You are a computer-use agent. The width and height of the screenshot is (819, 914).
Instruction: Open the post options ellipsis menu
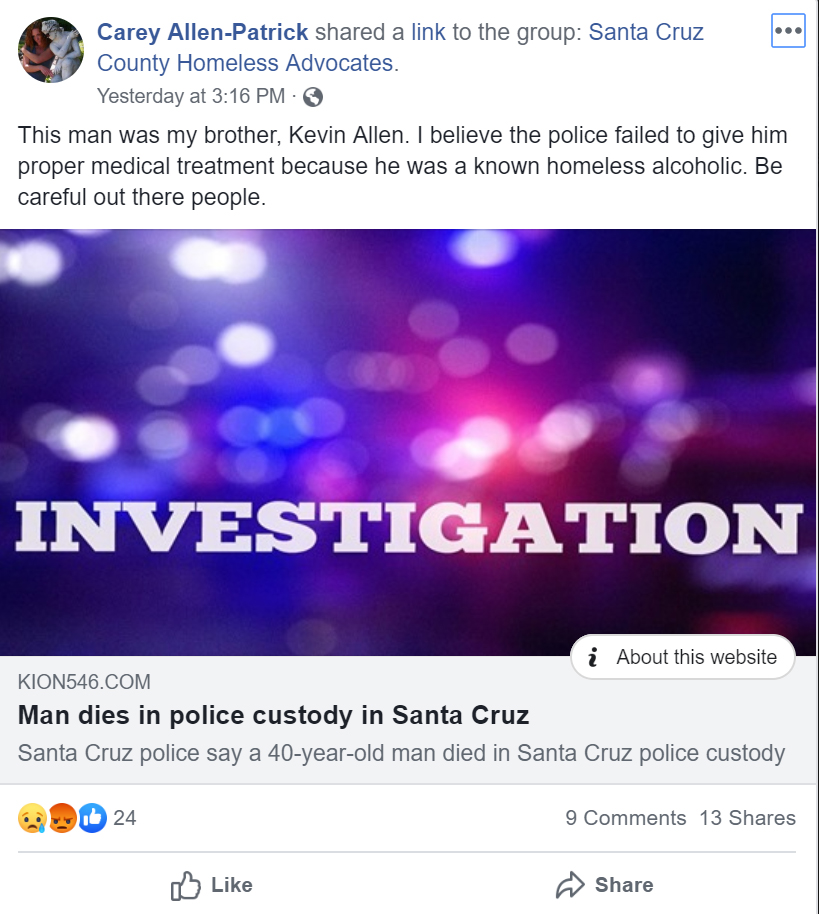pos(788,31)
